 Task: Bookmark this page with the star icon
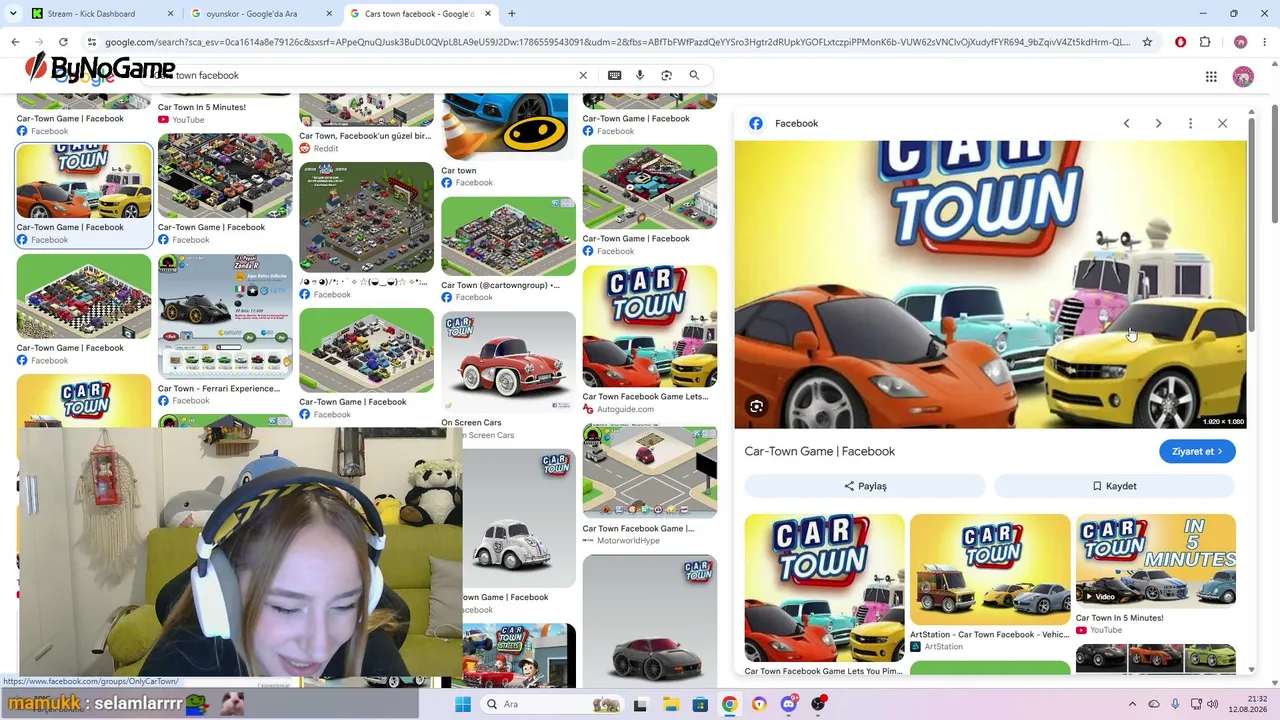pyautogui.click(x=1147, y=42)
